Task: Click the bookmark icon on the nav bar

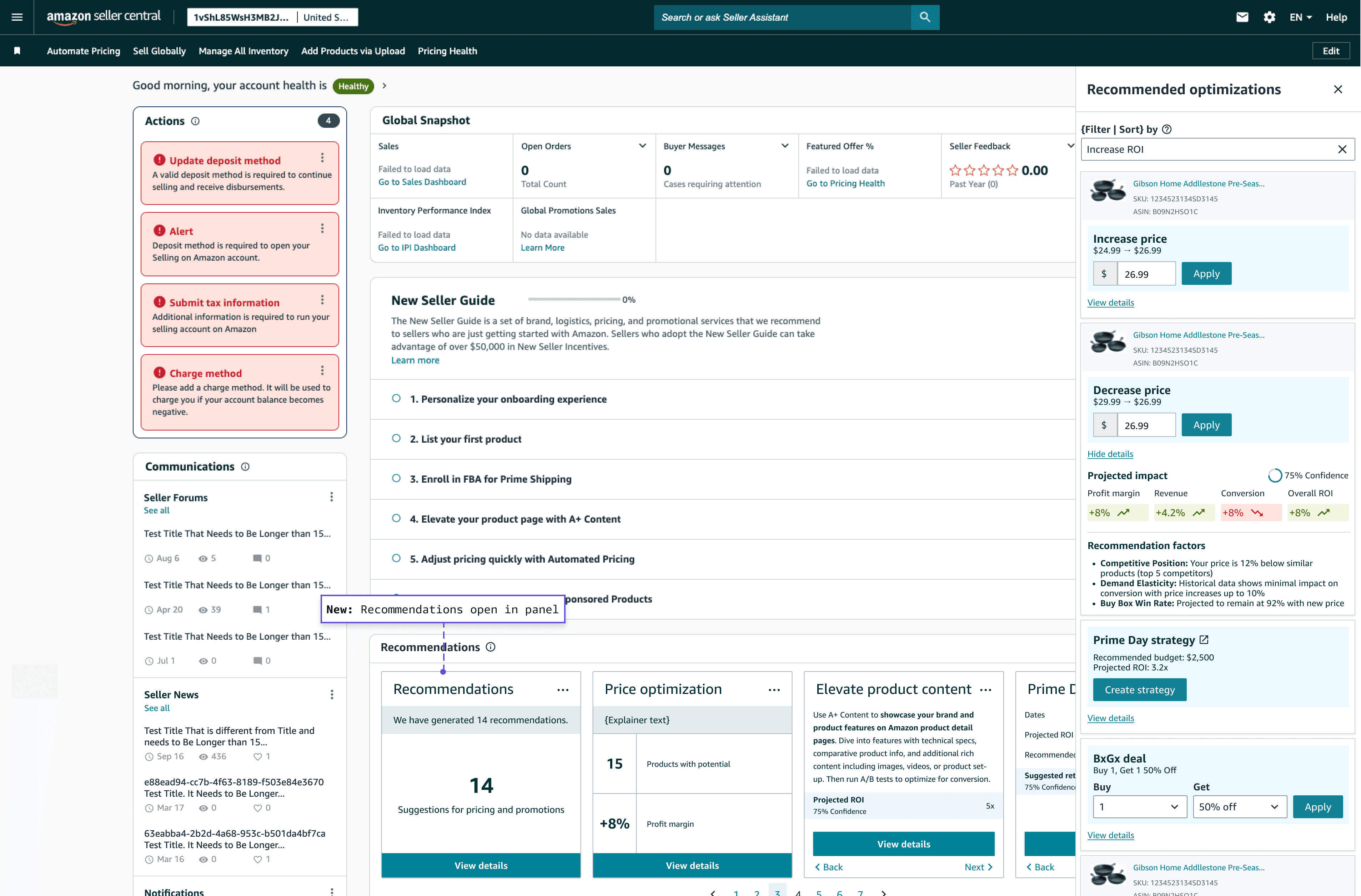Action: click(17, 50)
